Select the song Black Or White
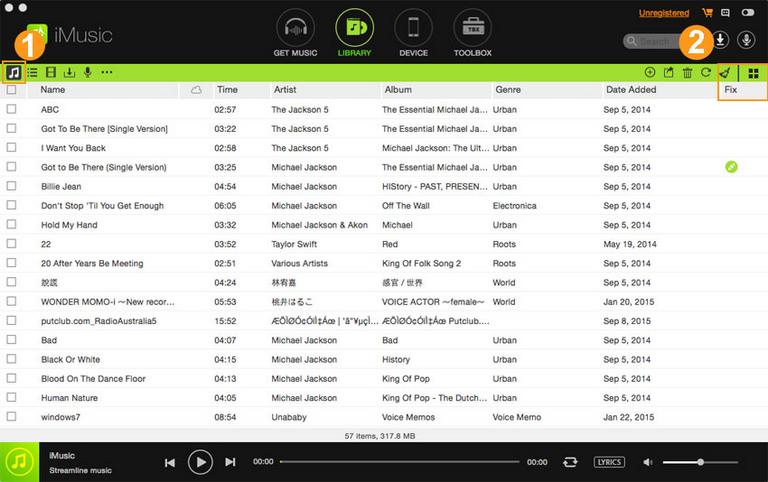The height and width of the screenshot is (482, 768). [x=71, y=360]
